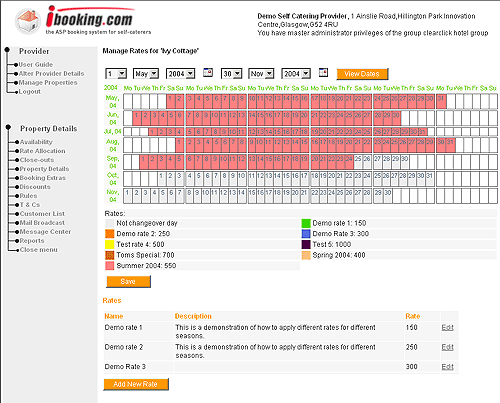Expand the end month Nov dropdown

click(261, 74)
